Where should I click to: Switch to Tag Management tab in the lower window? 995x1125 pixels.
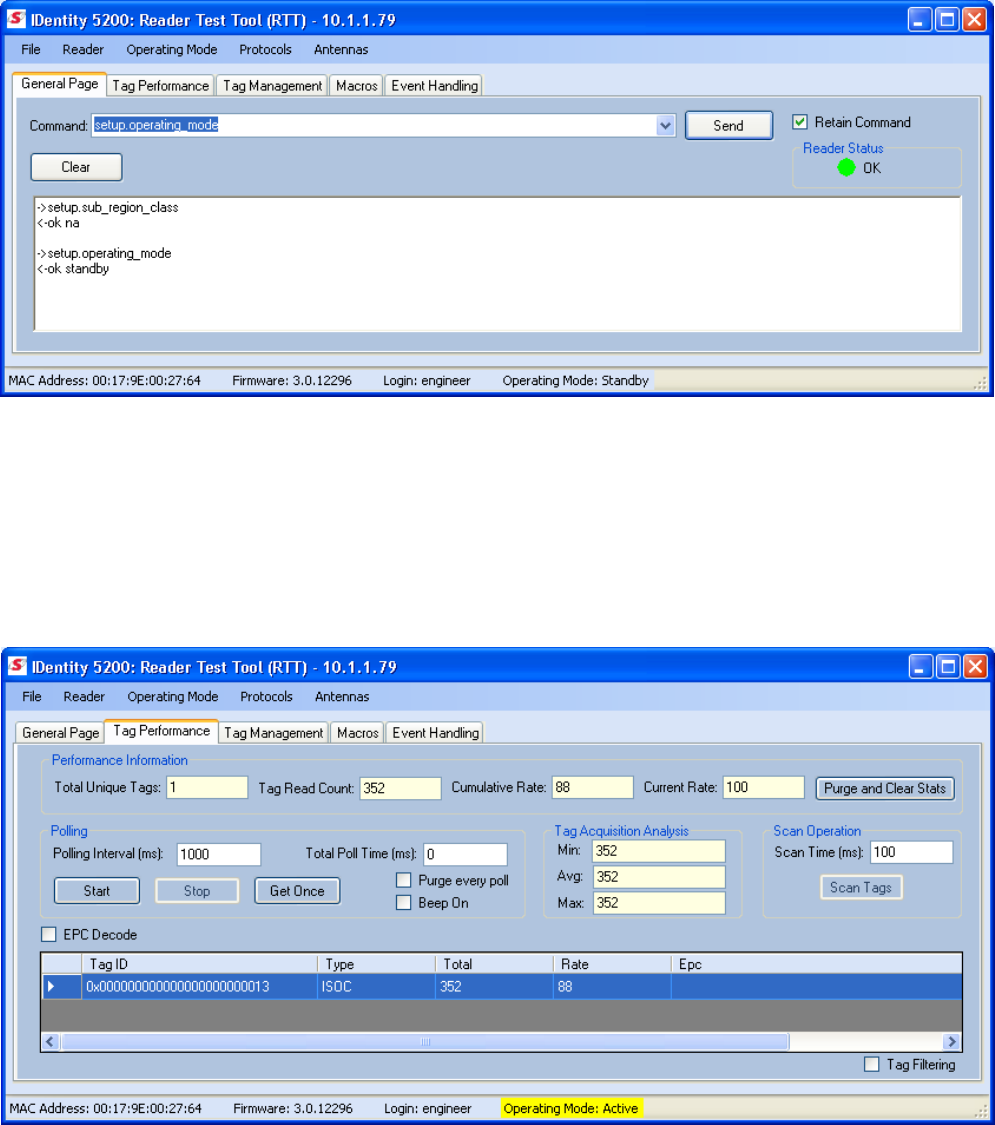273,733
